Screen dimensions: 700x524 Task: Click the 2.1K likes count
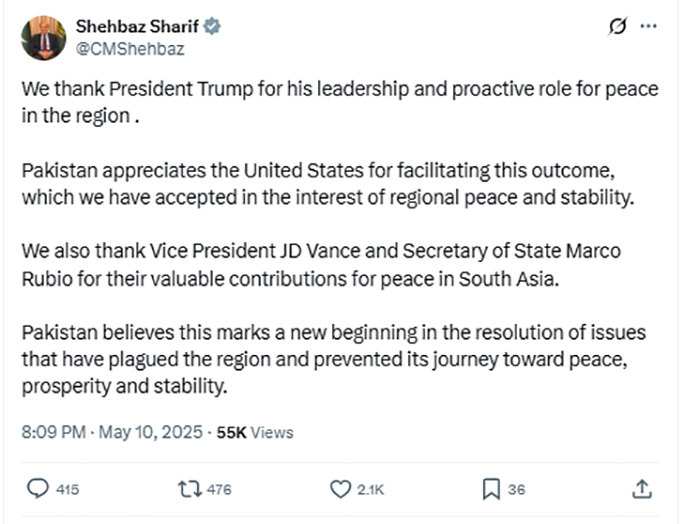(x=371, y=490)
